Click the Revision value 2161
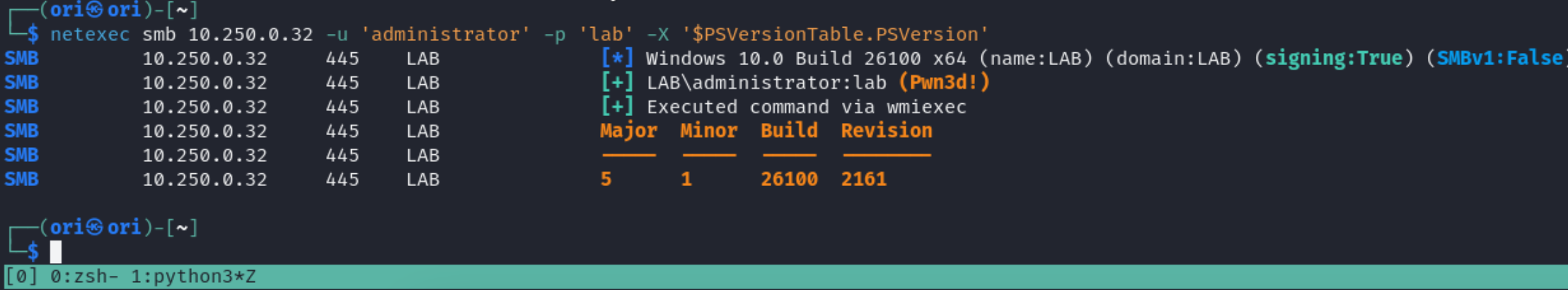Screen dimensions: 1568x290 pyautogui.click(x=863, y=179)
